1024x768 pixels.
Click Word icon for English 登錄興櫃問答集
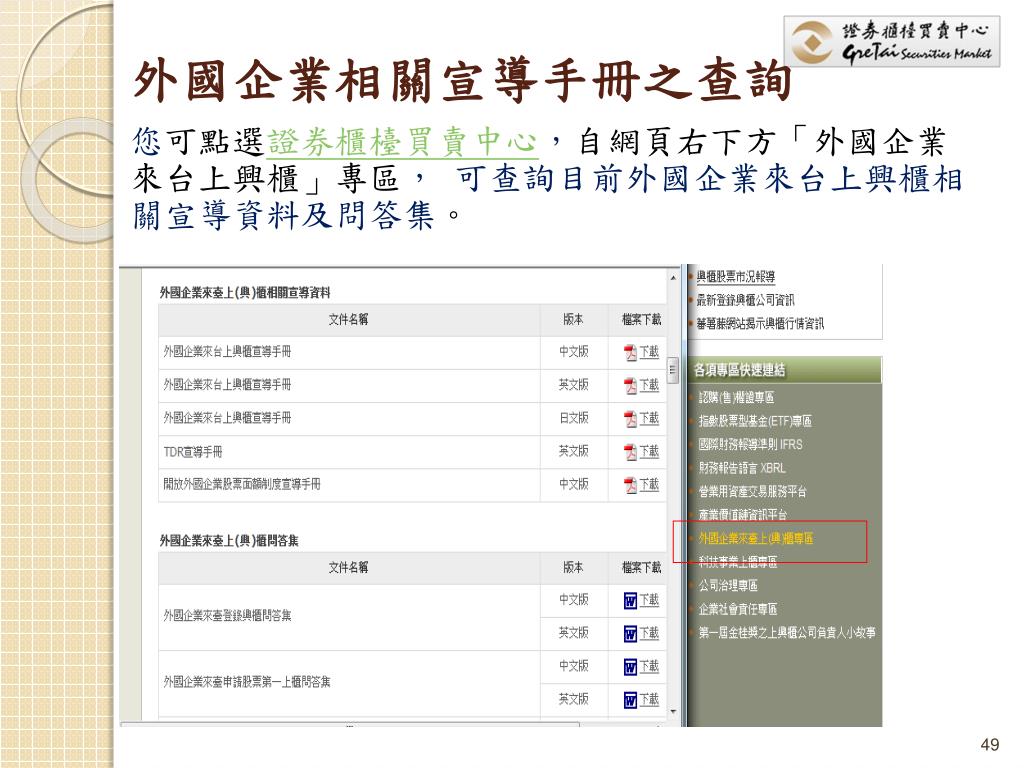(x=630, y=634)
